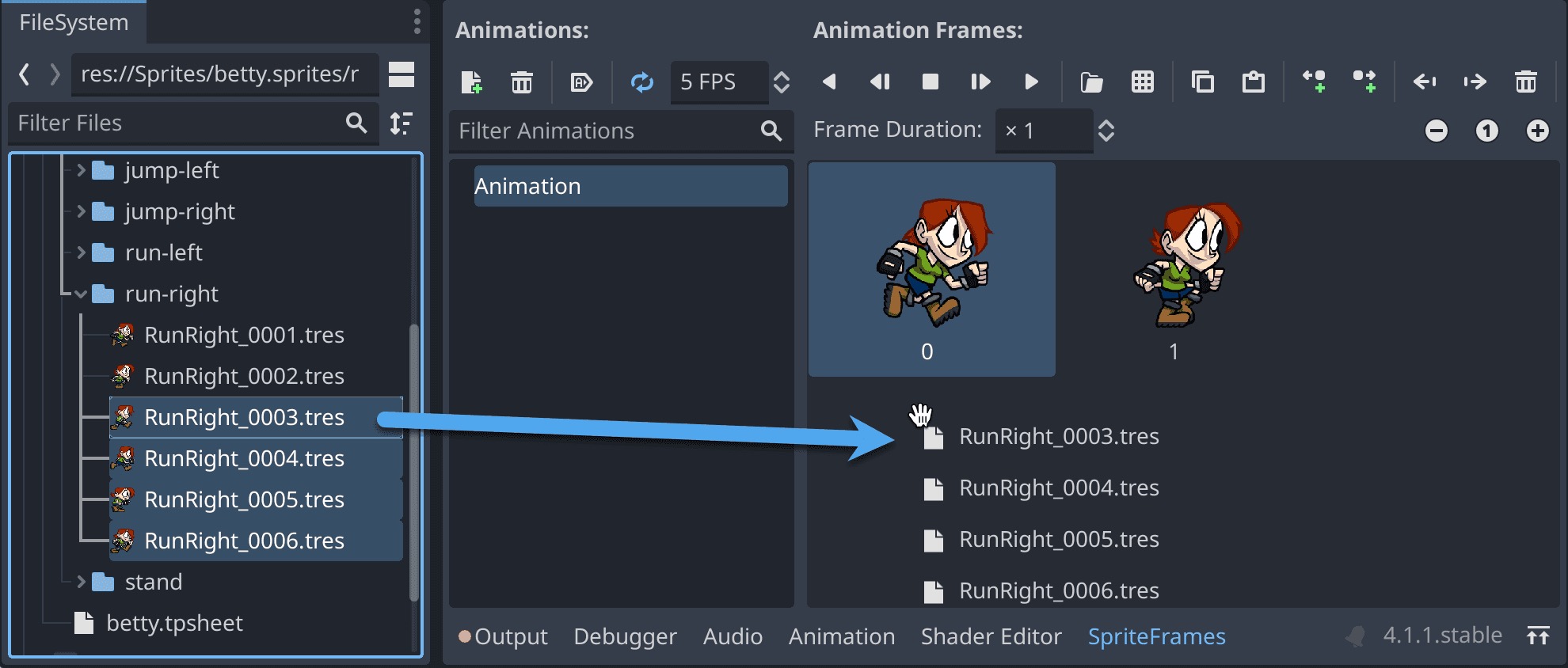Zoom in frame thumbnails
The width and height of the screenshot is (1568, 668).
[1537, 131]
